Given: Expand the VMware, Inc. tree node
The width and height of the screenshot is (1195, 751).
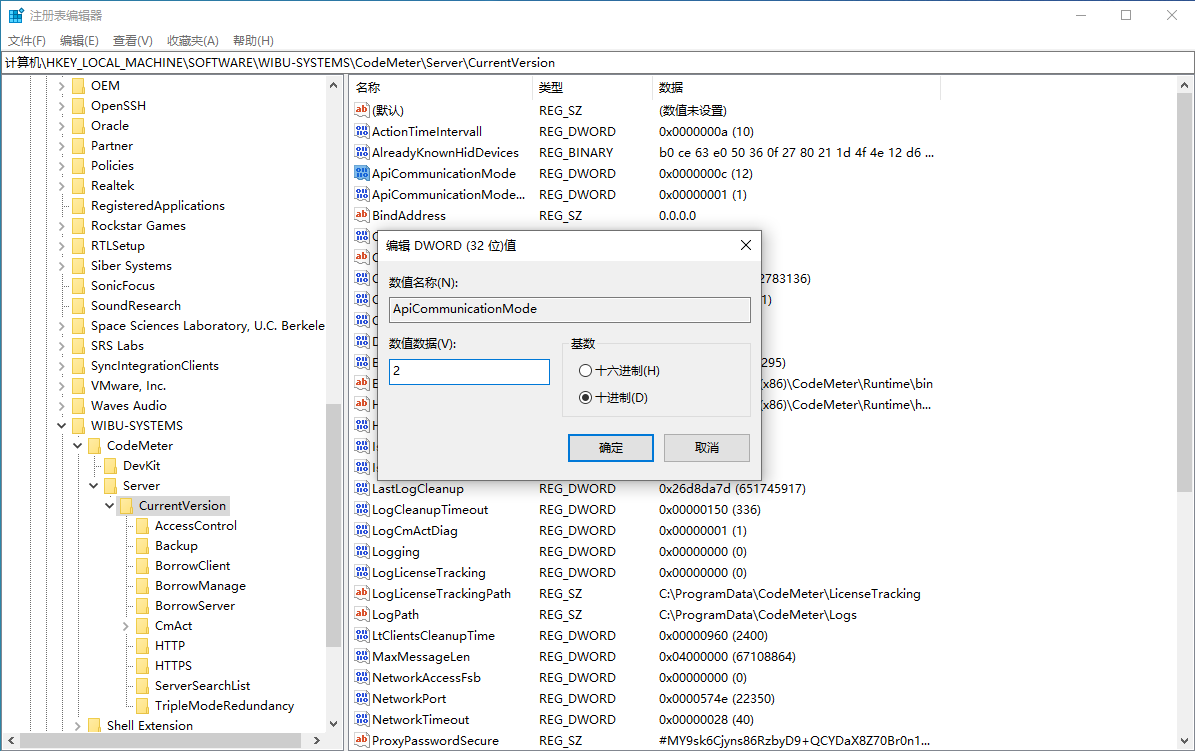Looking at the screenshot, I should click(x=62, y=386).
